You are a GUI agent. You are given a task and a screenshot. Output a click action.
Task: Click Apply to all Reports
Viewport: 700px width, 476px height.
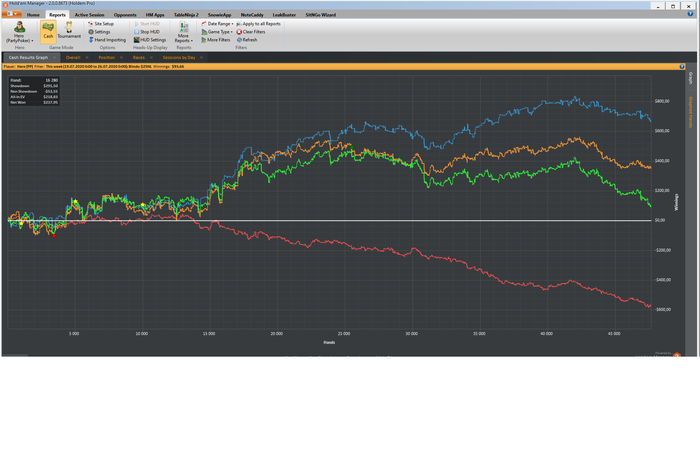pyautogui.click(x=260, y=23)
